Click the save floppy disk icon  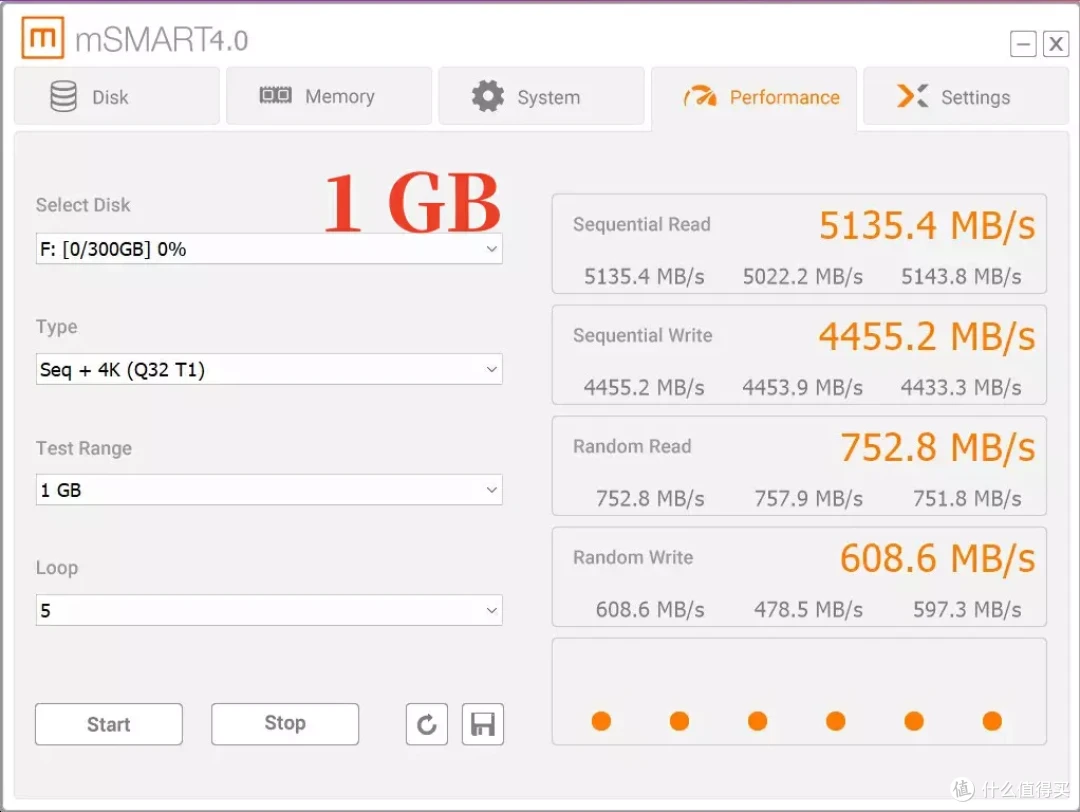click(483, 724)
